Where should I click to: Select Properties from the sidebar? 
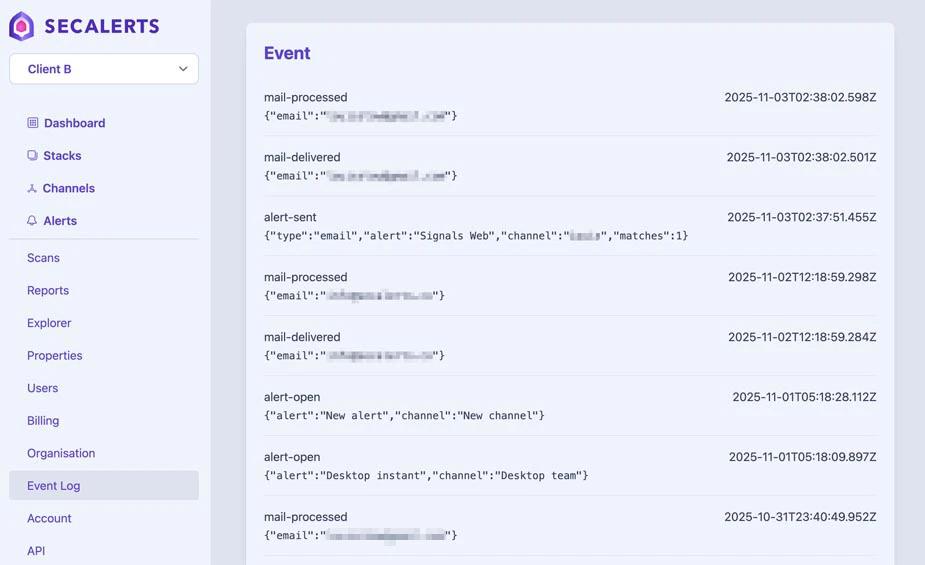55,355
